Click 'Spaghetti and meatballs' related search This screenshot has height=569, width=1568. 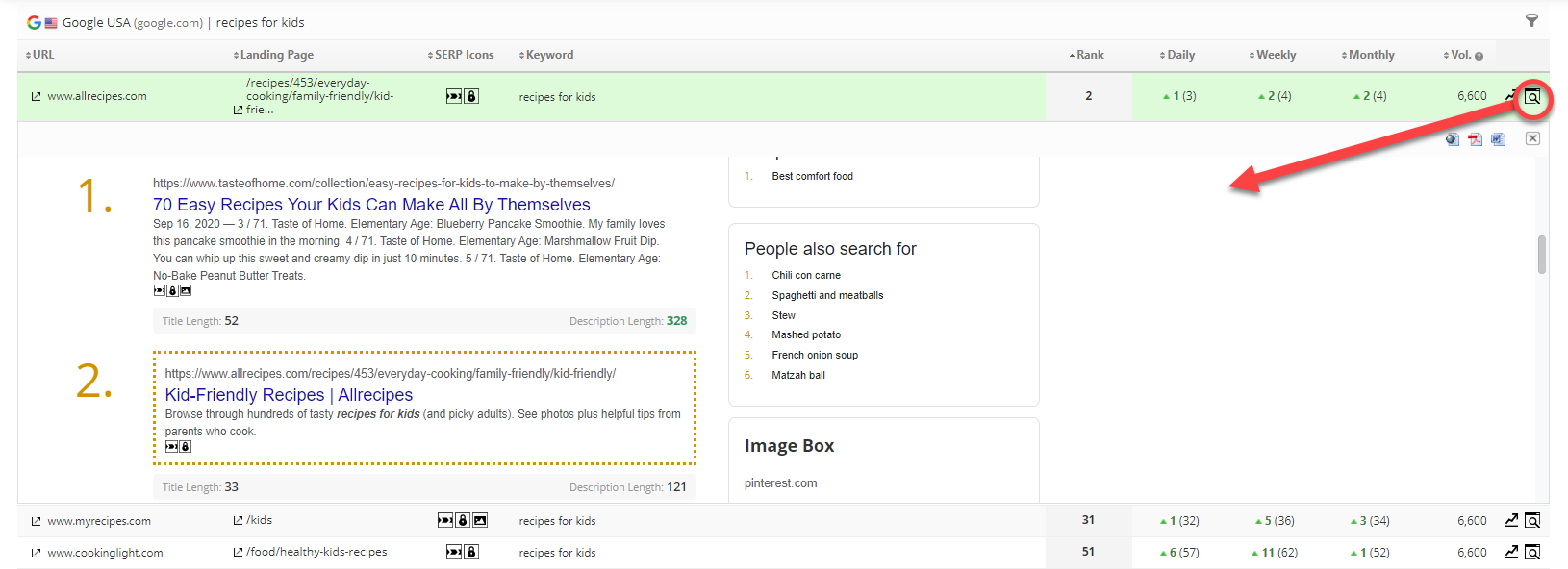pyautogui.click(x=827, y=295)
